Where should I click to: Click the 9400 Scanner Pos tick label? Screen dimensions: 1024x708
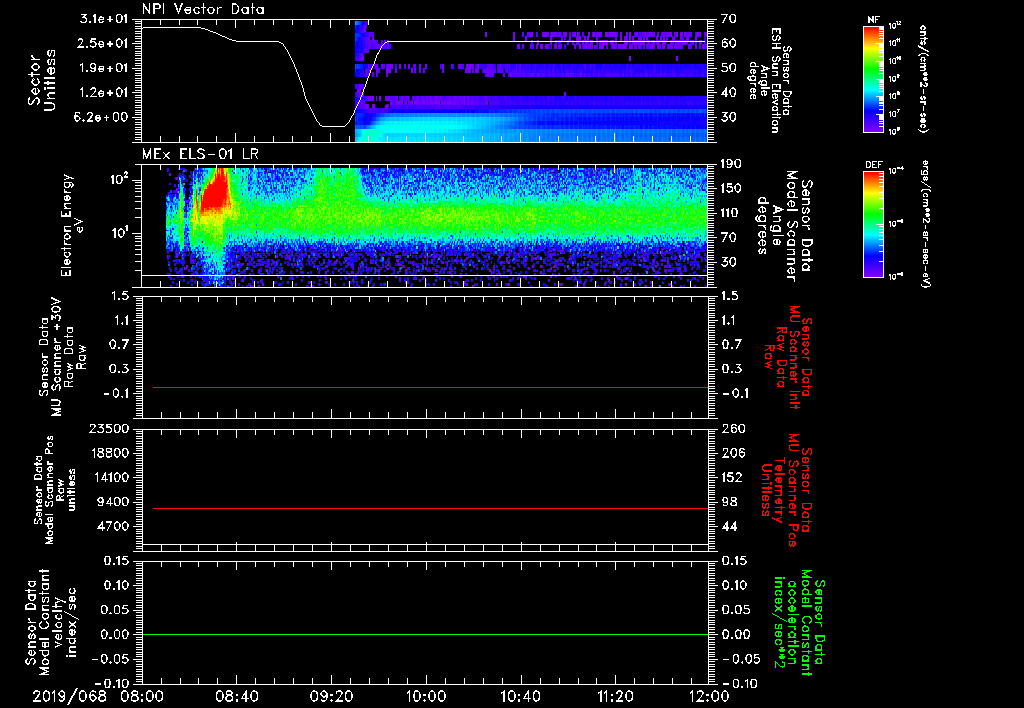click(113, 502)
